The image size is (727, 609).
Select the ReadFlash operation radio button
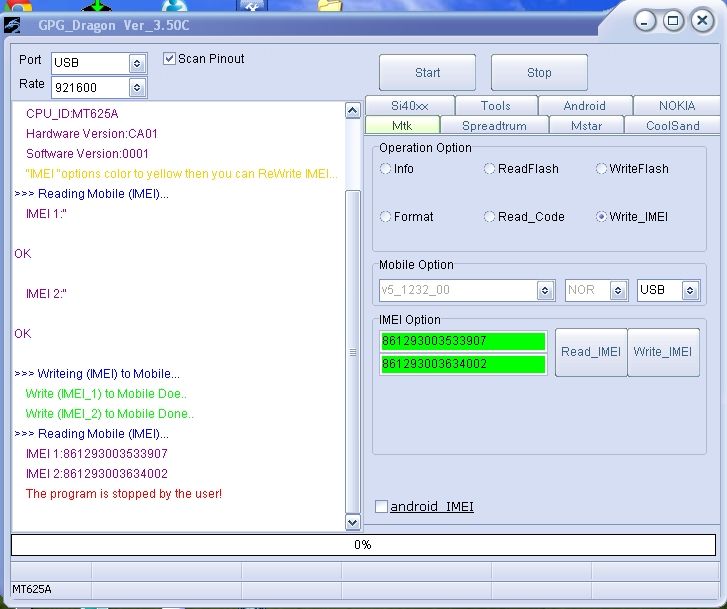tap(490, 169)
